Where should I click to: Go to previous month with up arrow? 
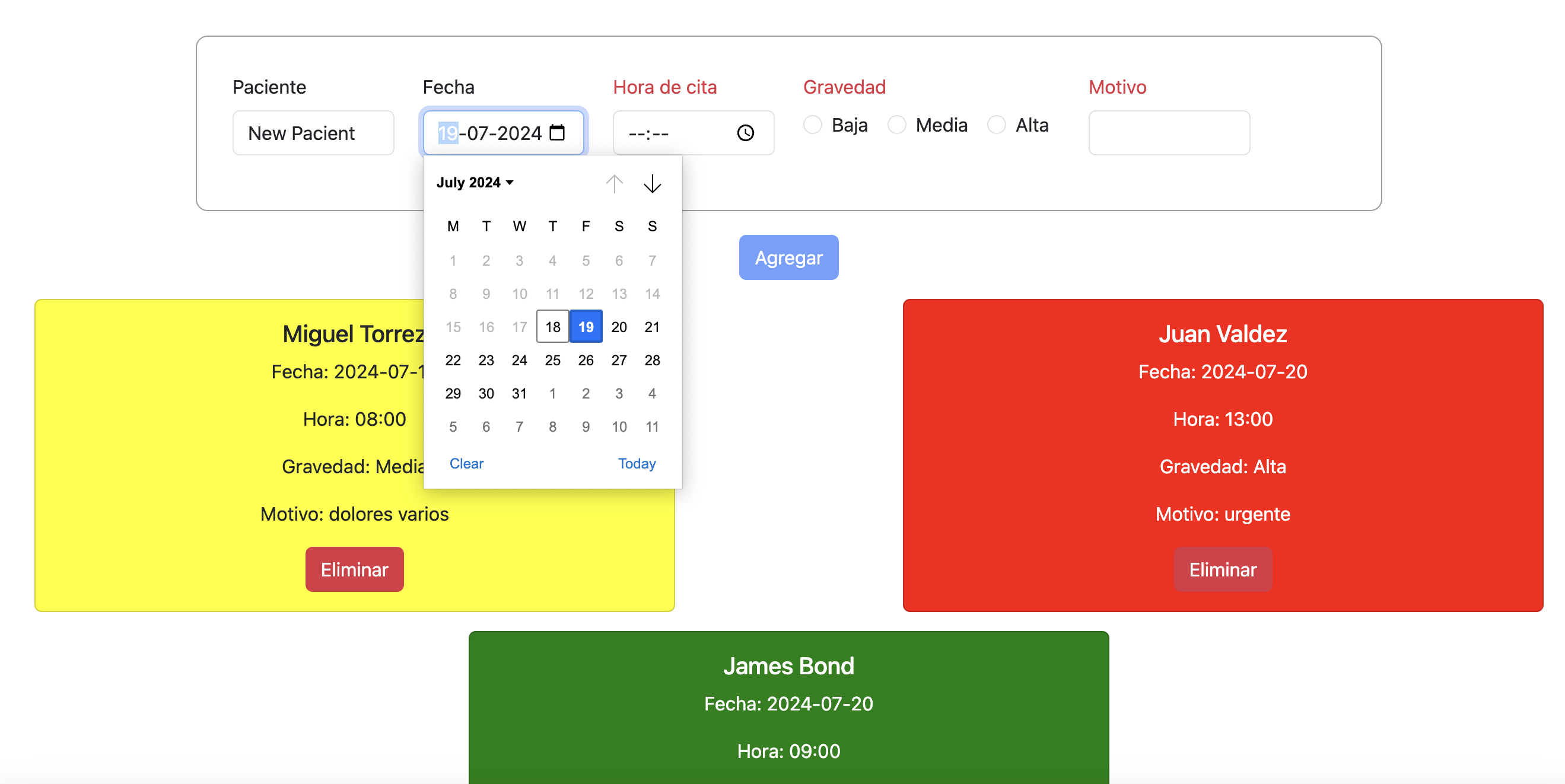(614, 183)
